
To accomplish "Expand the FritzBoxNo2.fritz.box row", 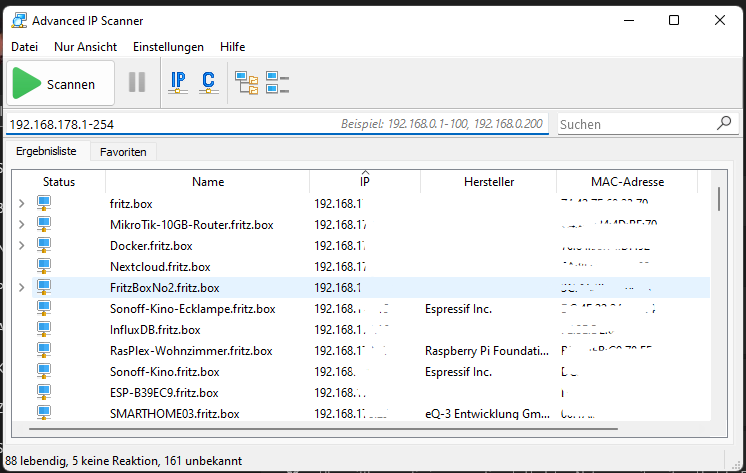I will click(x=21, y=287).
